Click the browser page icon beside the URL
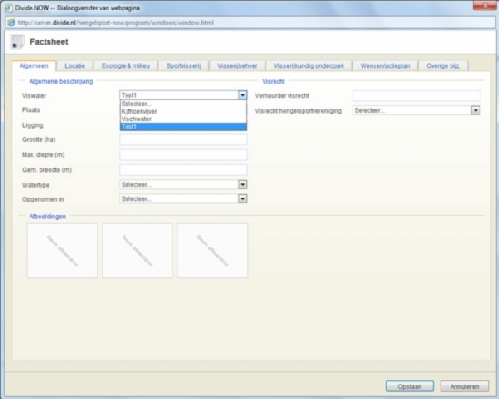The height and width of the screenshot is (399, 499). (11, 23)
